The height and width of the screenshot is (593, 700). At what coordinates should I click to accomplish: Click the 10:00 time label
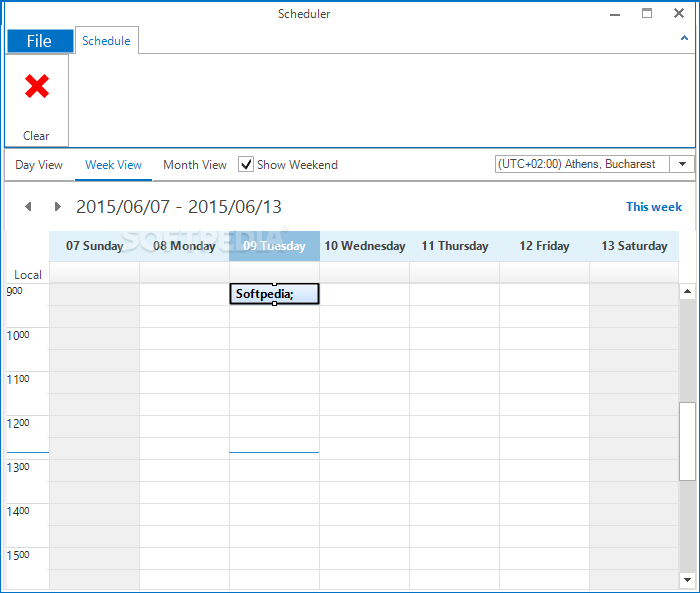coord(18,335)
